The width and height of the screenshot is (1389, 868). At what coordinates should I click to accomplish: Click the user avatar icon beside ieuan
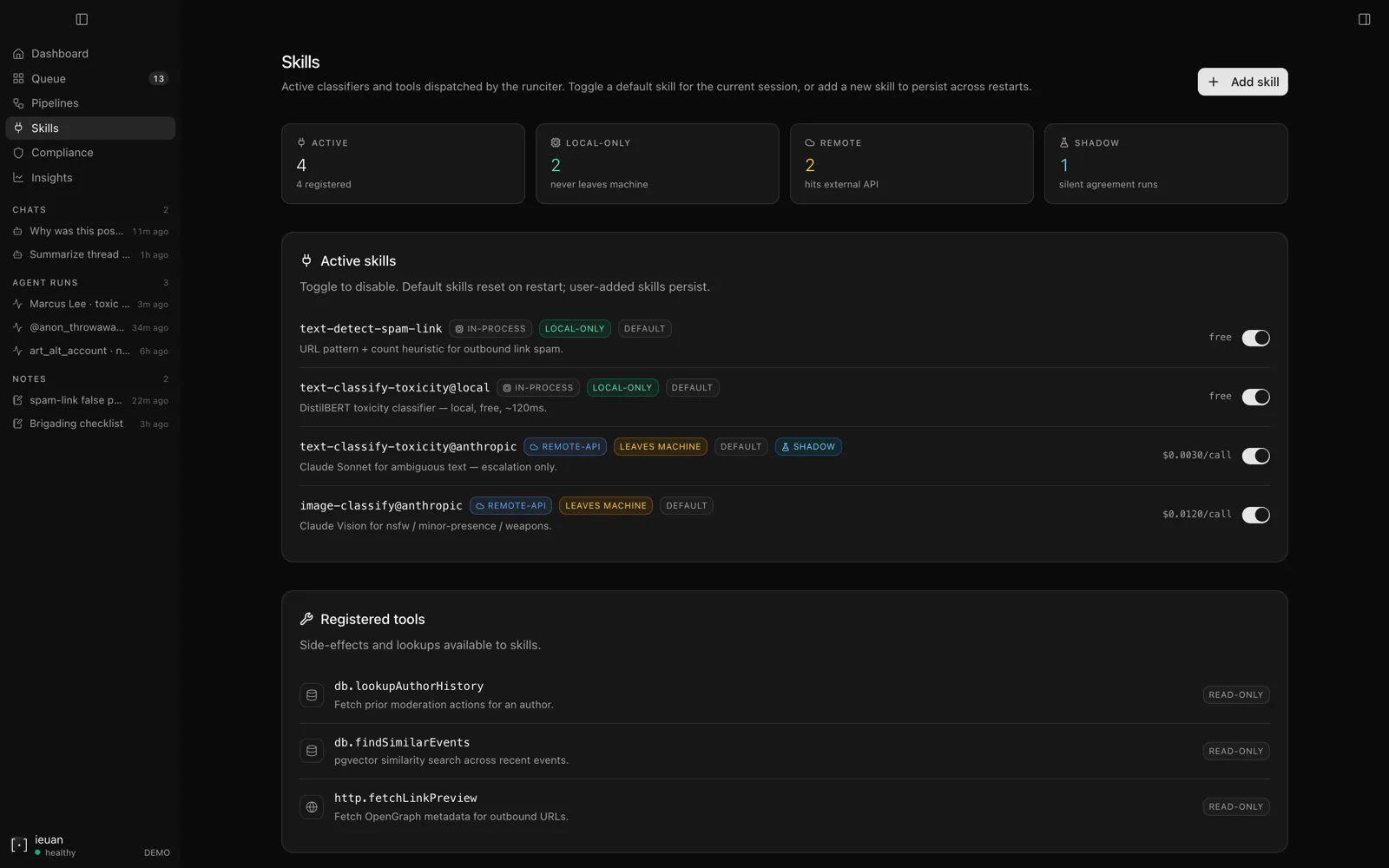point(19,845)
